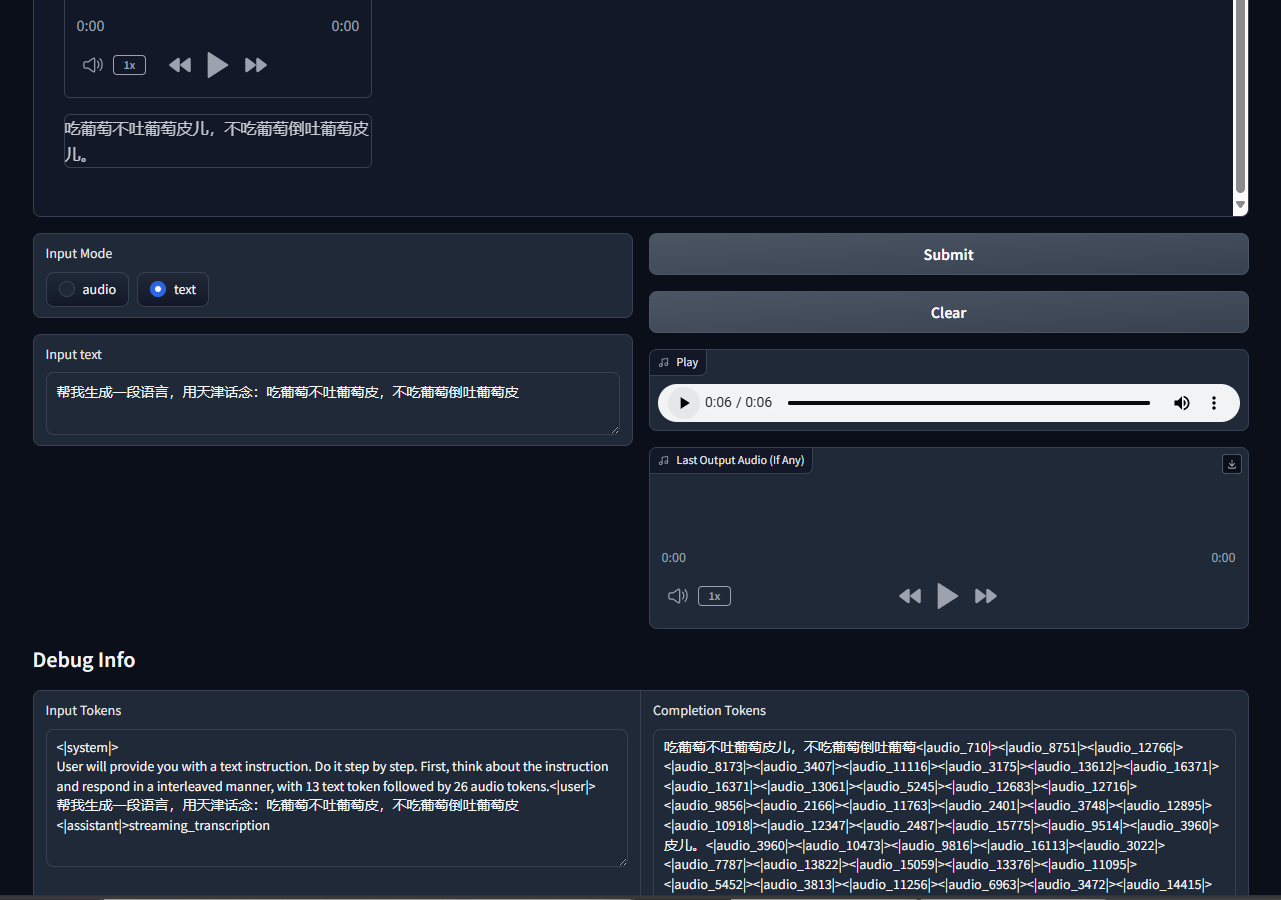Play the 0:06 generated audio clip
The image size is (1281, 900).
[684, 403]
